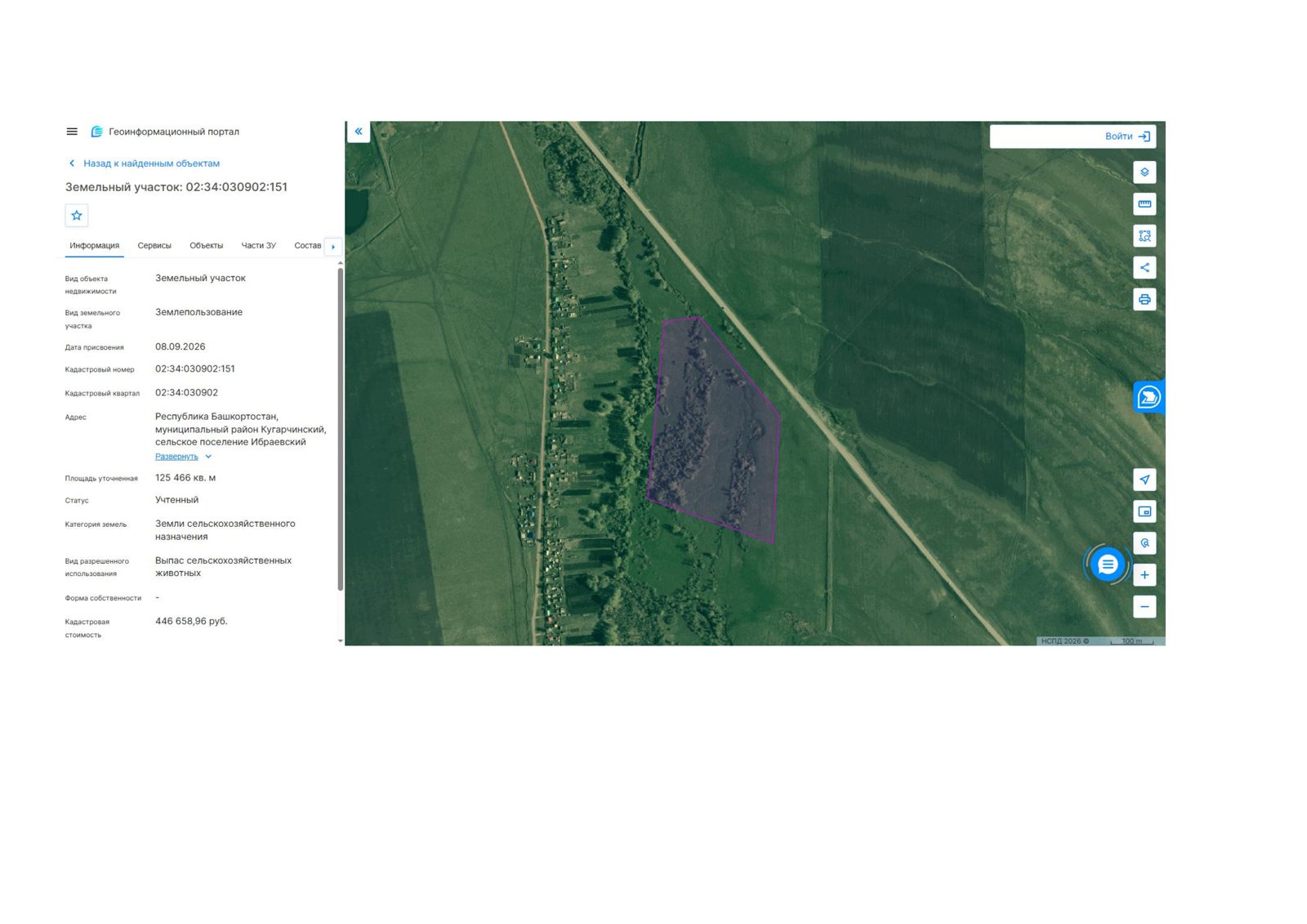Viewport: 1307px width, 924px height.
Task: Click the area value 125 466 кв. м
Action: (185, 478)
